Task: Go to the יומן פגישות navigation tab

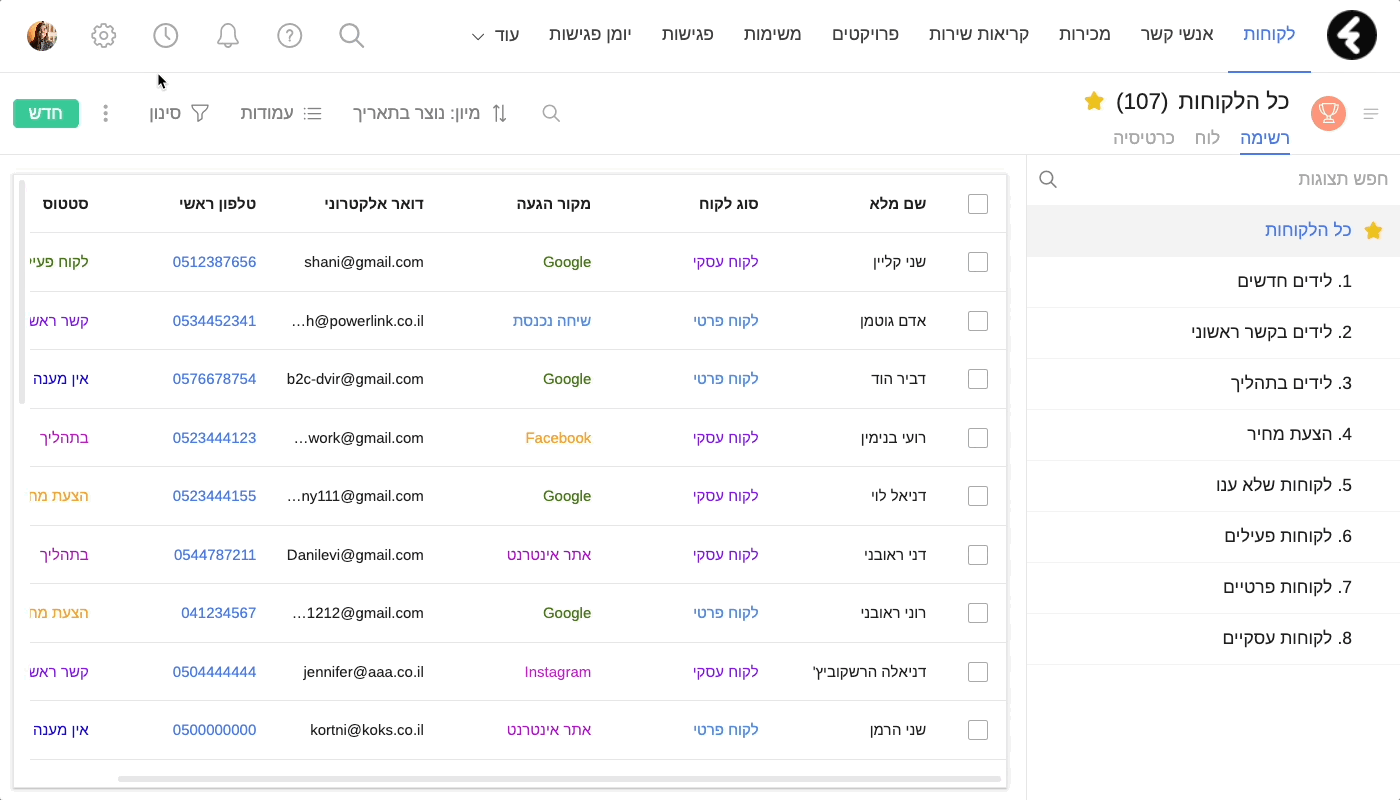Action: 590,34
